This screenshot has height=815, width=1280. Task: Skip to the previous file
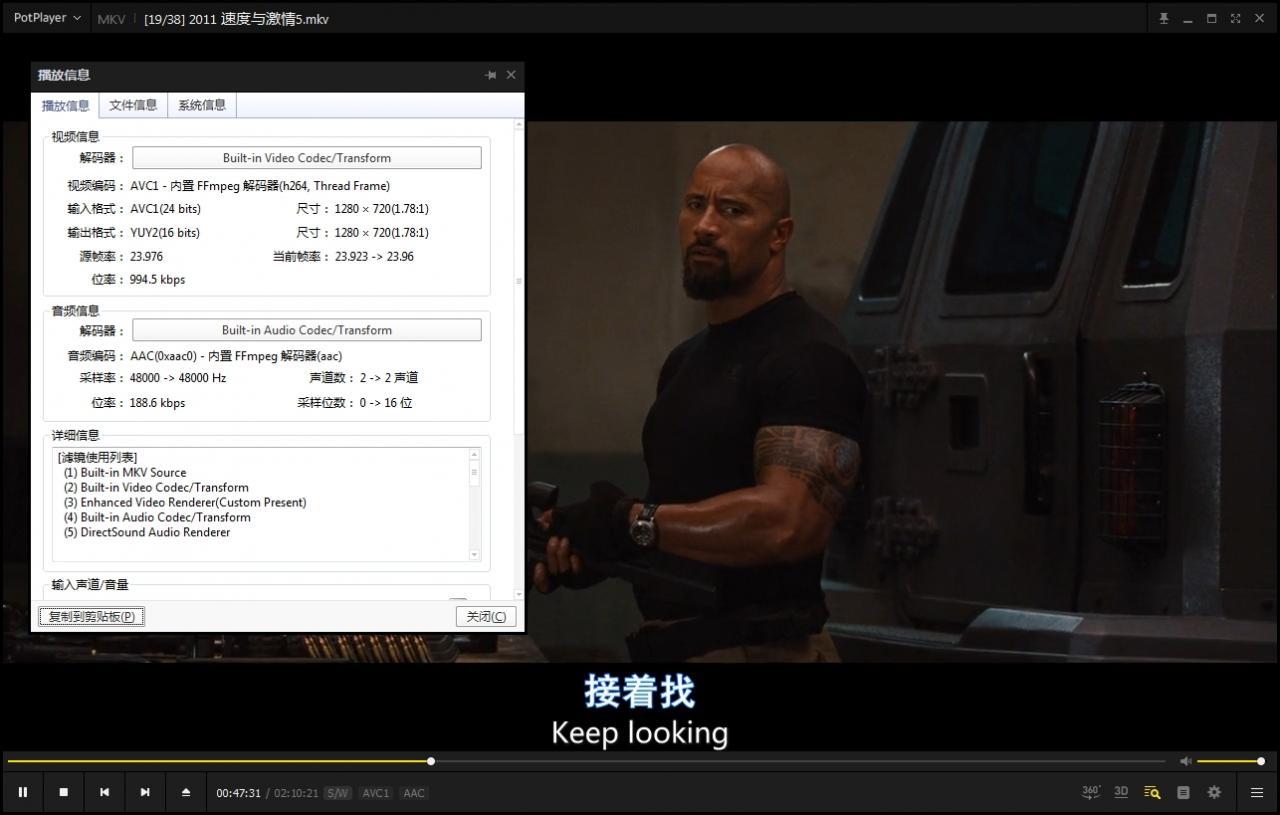pyautogui.click(x=104, y=793)
